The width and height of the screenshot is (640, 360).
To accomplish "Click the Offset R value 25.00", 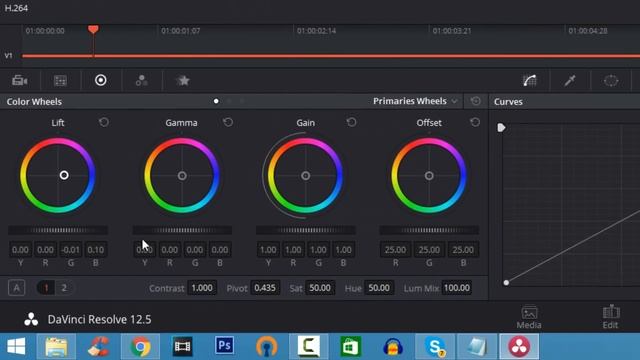I will tap(396, 249).
